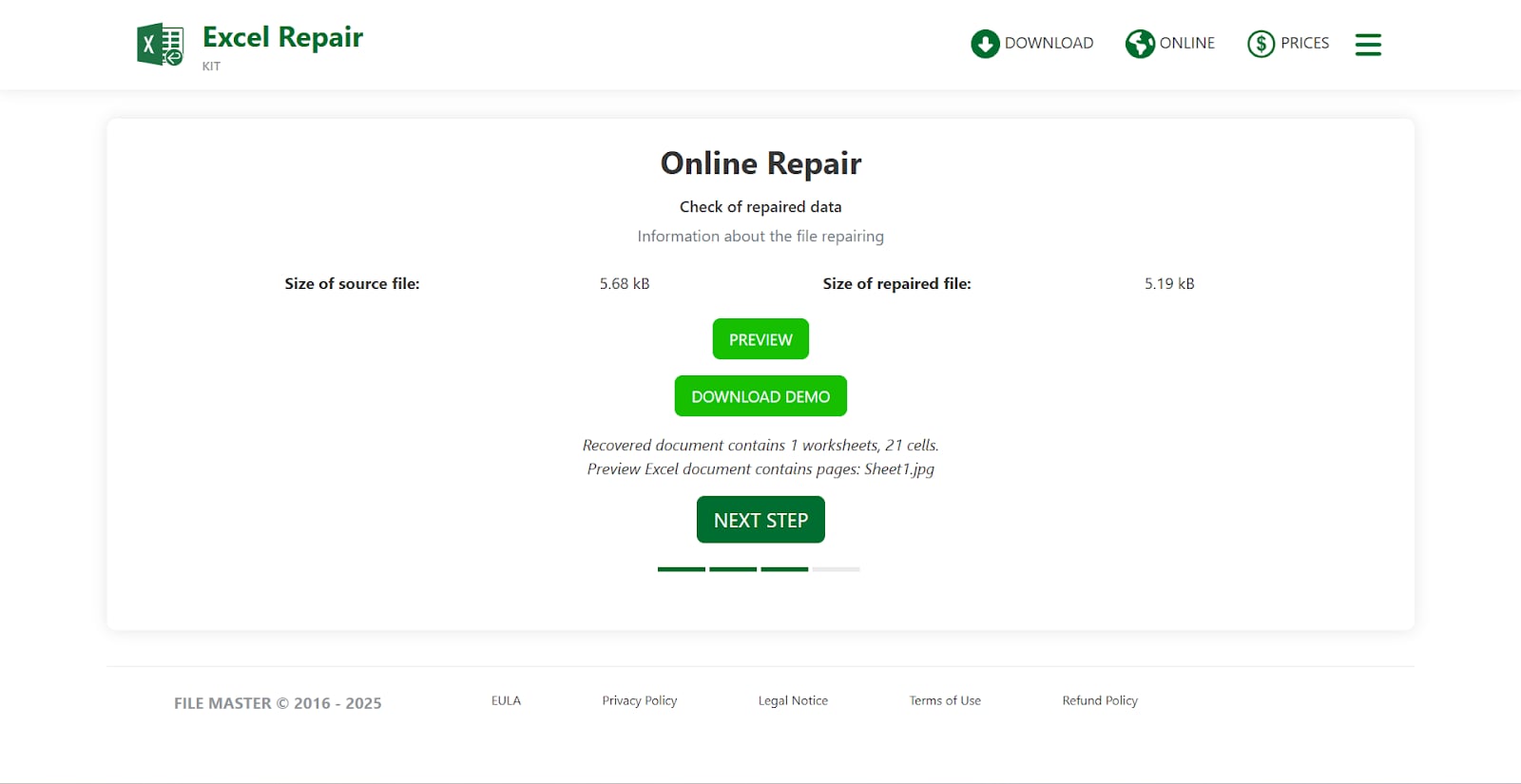Open the Privacy Policy link

pyautogui.click(x=640, y=700)
